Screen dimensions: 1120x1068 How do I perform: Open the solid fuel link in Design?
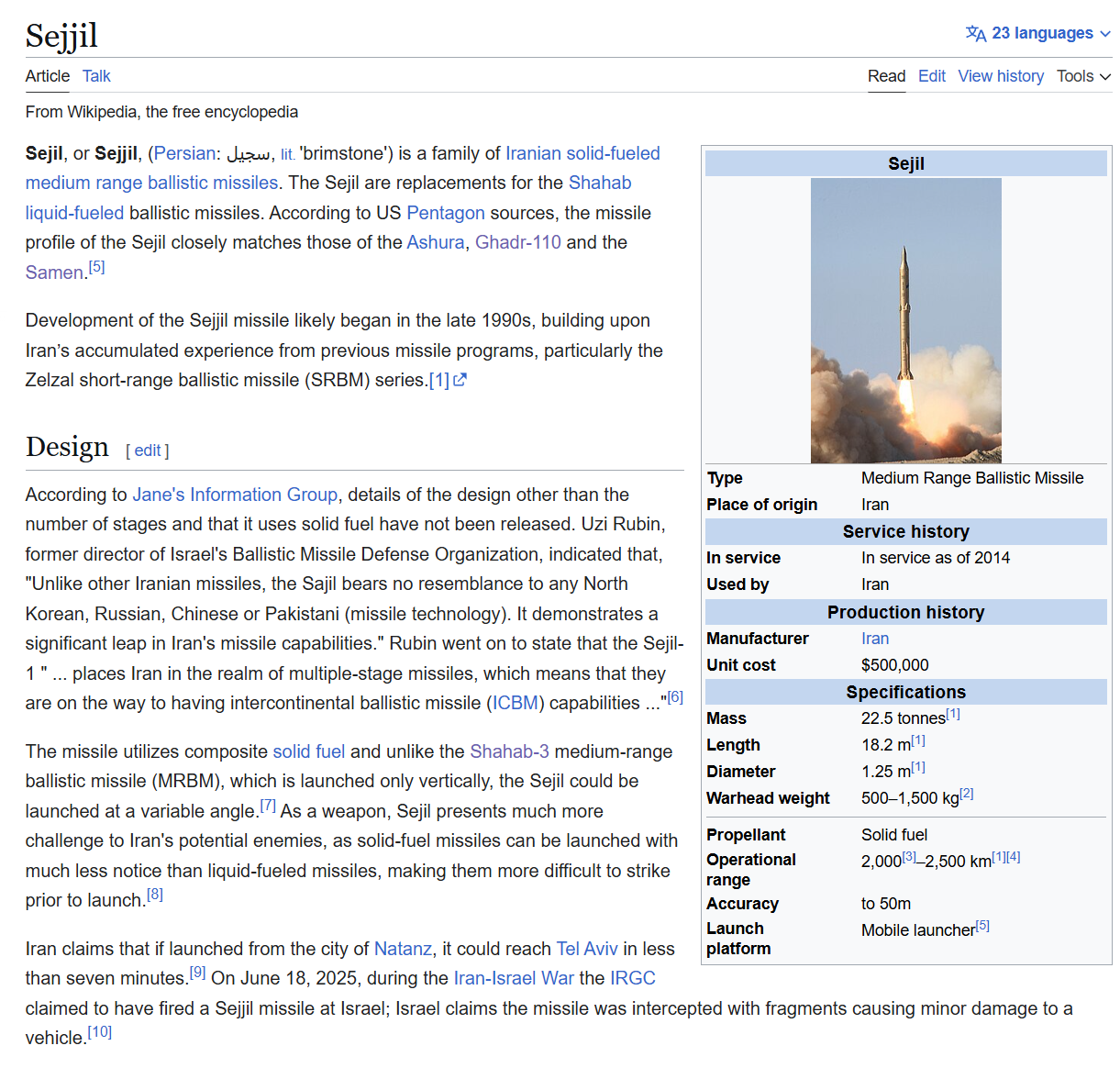[309, 751]
